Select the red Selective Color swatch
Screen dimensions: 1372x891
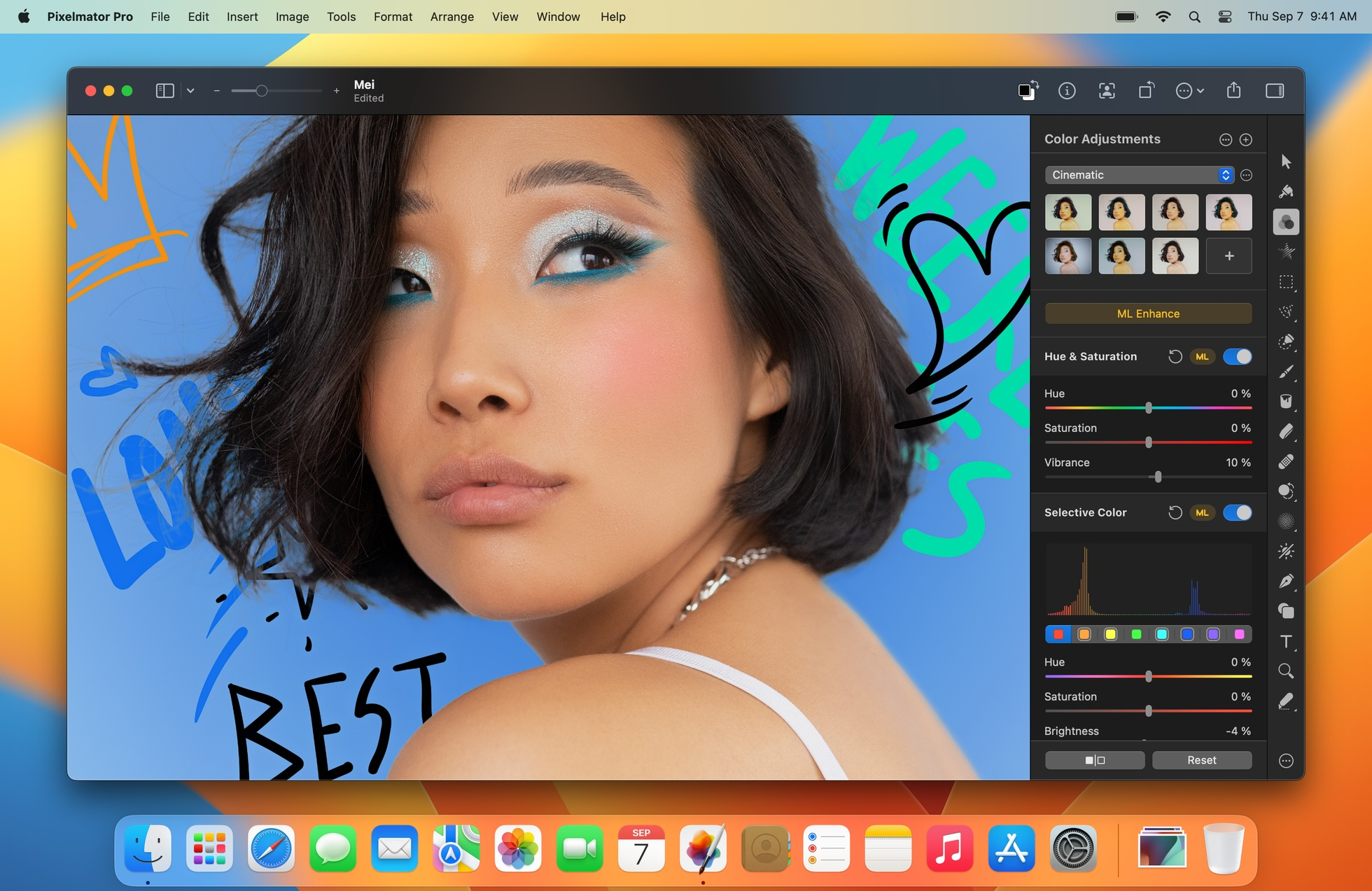(x=1058, y=634)
